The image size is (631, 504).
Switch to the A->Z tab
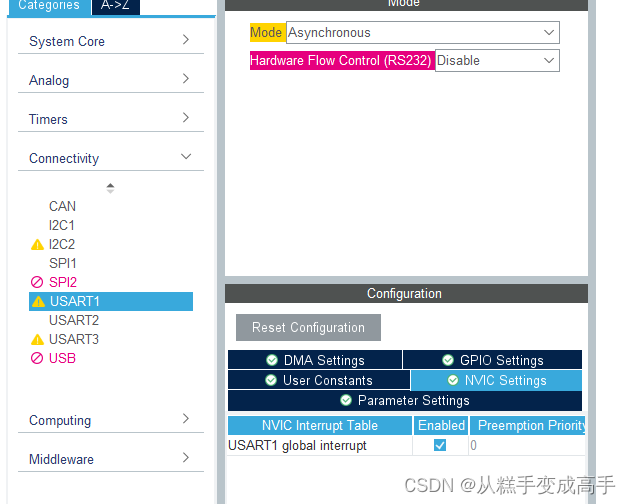(x=115, y=6)
